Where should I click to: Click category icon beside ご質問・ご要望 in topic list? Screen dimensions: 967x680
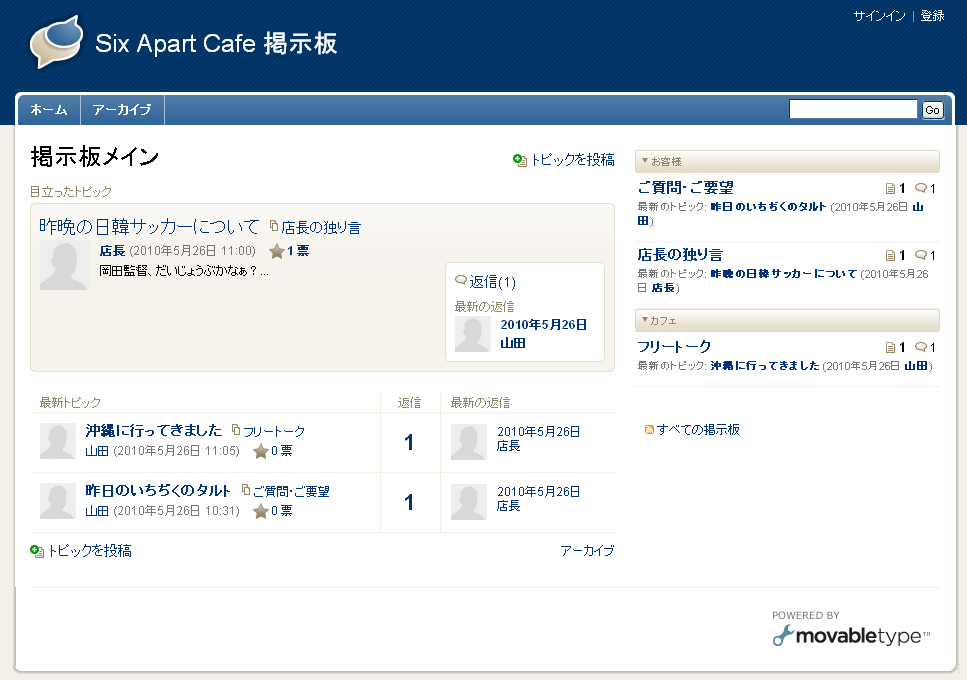(246, 490)
